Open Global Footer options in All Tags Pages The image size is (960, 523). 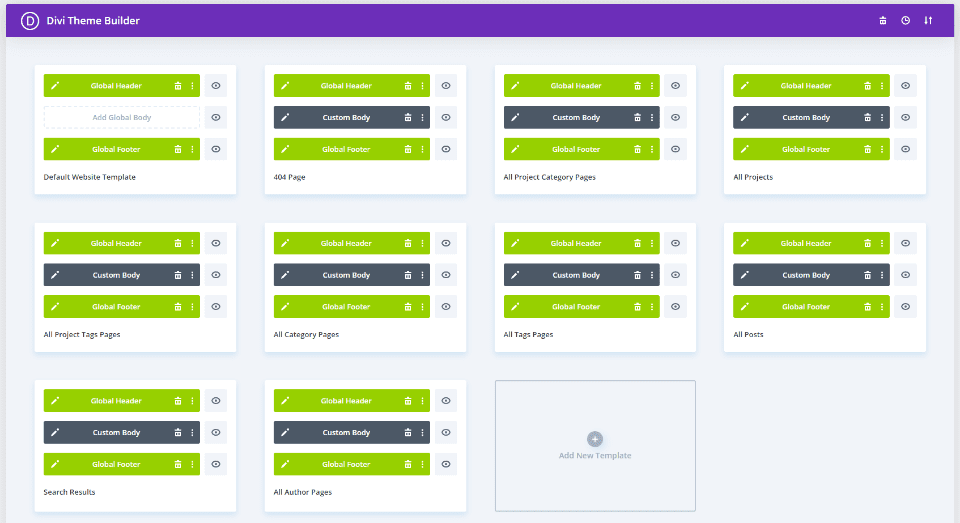pos(652,306)
